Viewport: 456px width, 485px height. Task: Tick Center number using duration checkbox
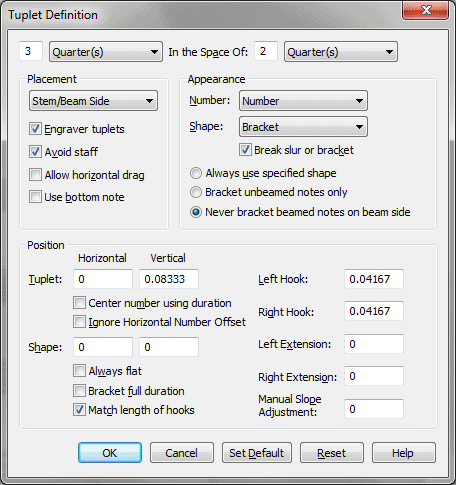click(79, 303)
